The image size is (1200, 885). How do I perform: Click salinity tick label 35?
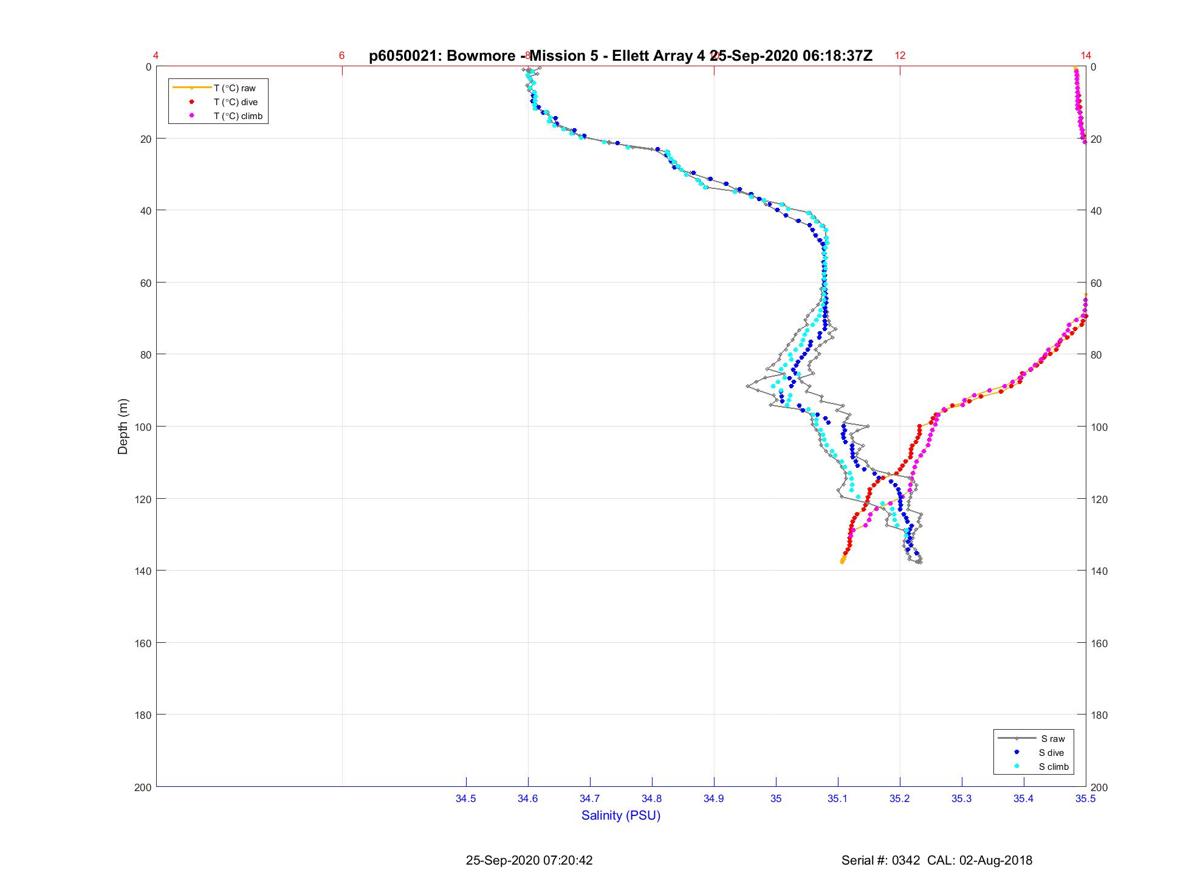(776, 799)
